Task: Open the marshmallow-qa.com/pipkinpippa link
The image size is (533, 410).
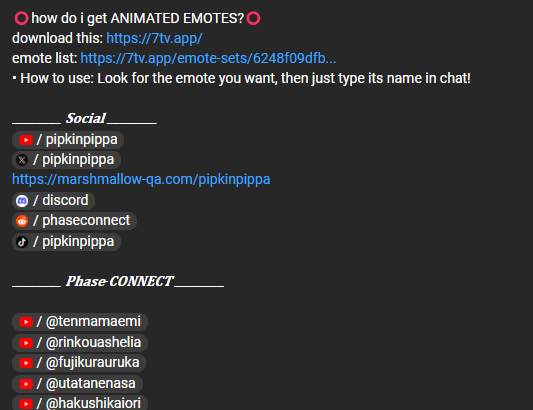Action: [x=141, y=179]
